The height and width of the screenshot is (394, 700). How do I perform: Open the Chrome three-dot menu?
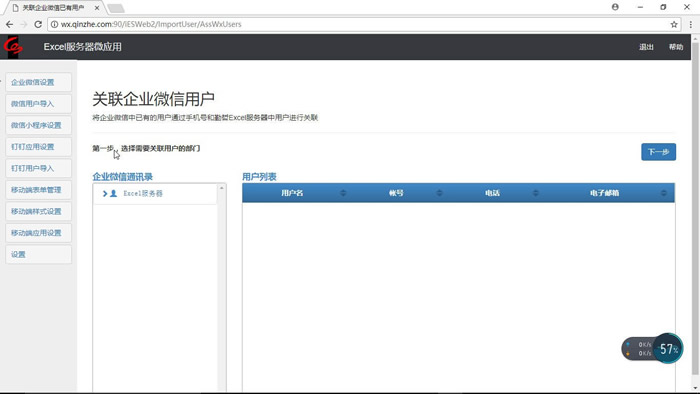pyautogui.click(x=690, y=24)
